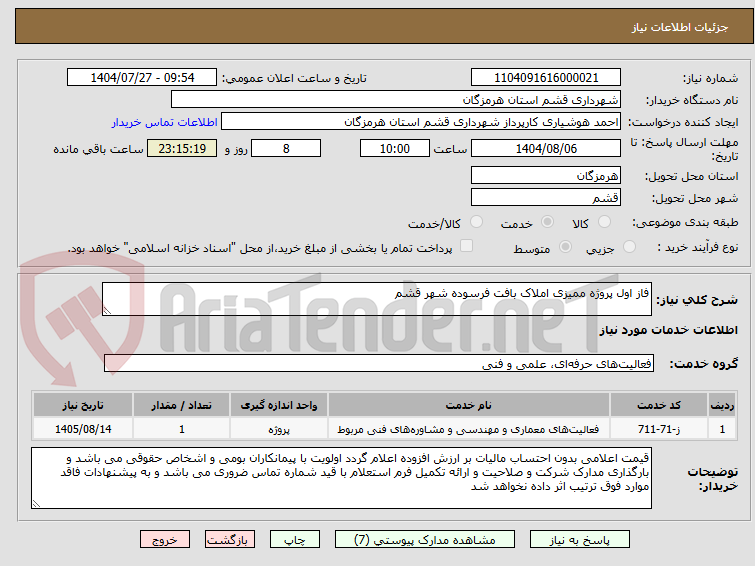
Task: Click the نوع فرآیند خرید label
Action: [698, 247]
